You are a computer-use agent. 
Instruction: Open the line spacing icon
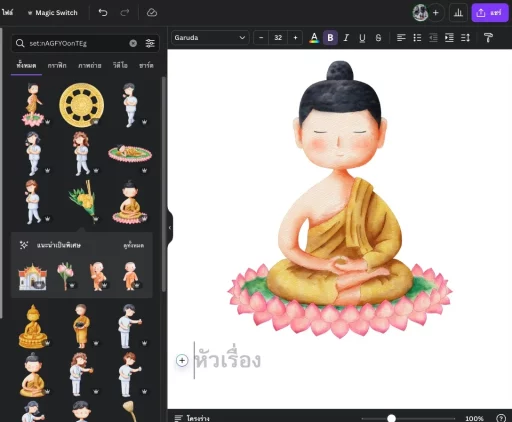(x=465, y=38)
